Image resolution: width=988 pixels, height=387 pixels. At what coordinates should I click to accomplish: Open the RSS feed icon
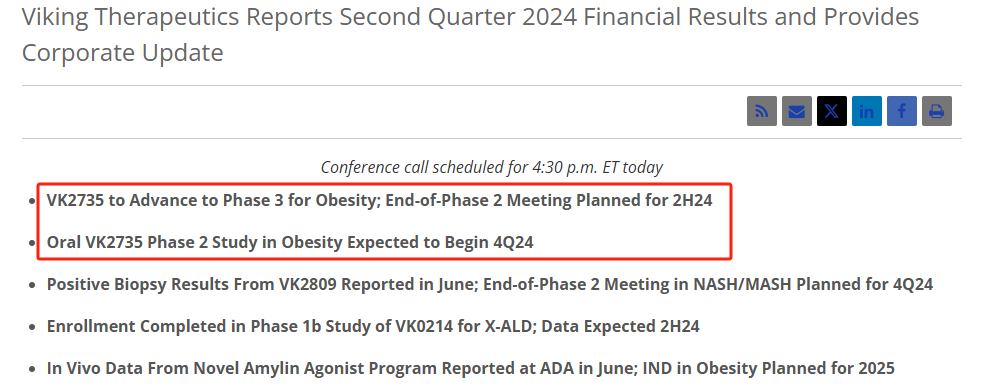[762, 112]
